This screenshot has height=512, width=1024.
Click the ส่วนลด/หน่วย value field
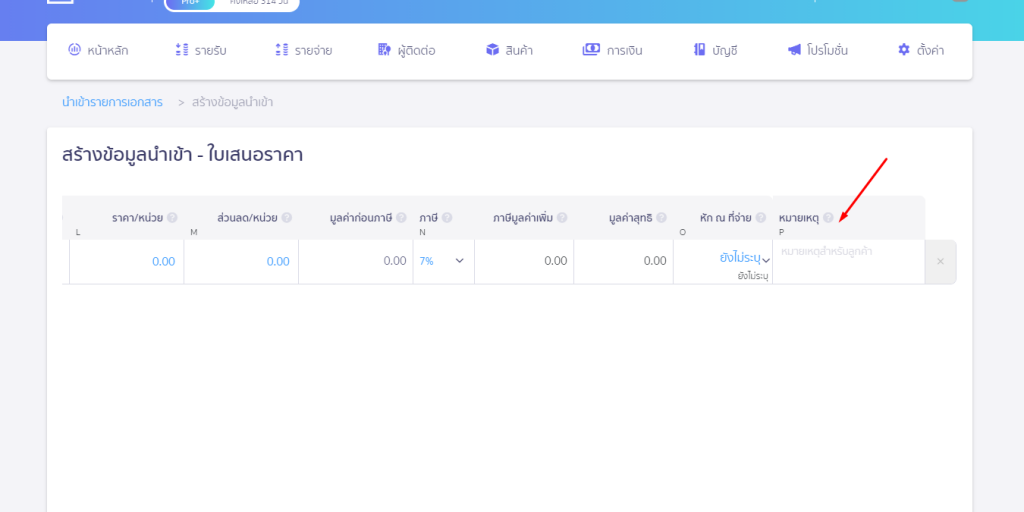[x=241, y=262]
